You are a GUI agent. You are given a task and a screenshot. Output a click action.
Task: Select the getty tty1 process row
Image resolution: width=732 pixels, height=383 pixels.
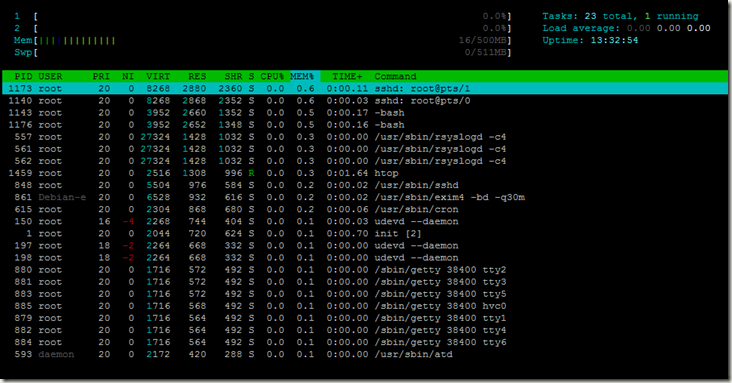point(365,318)
